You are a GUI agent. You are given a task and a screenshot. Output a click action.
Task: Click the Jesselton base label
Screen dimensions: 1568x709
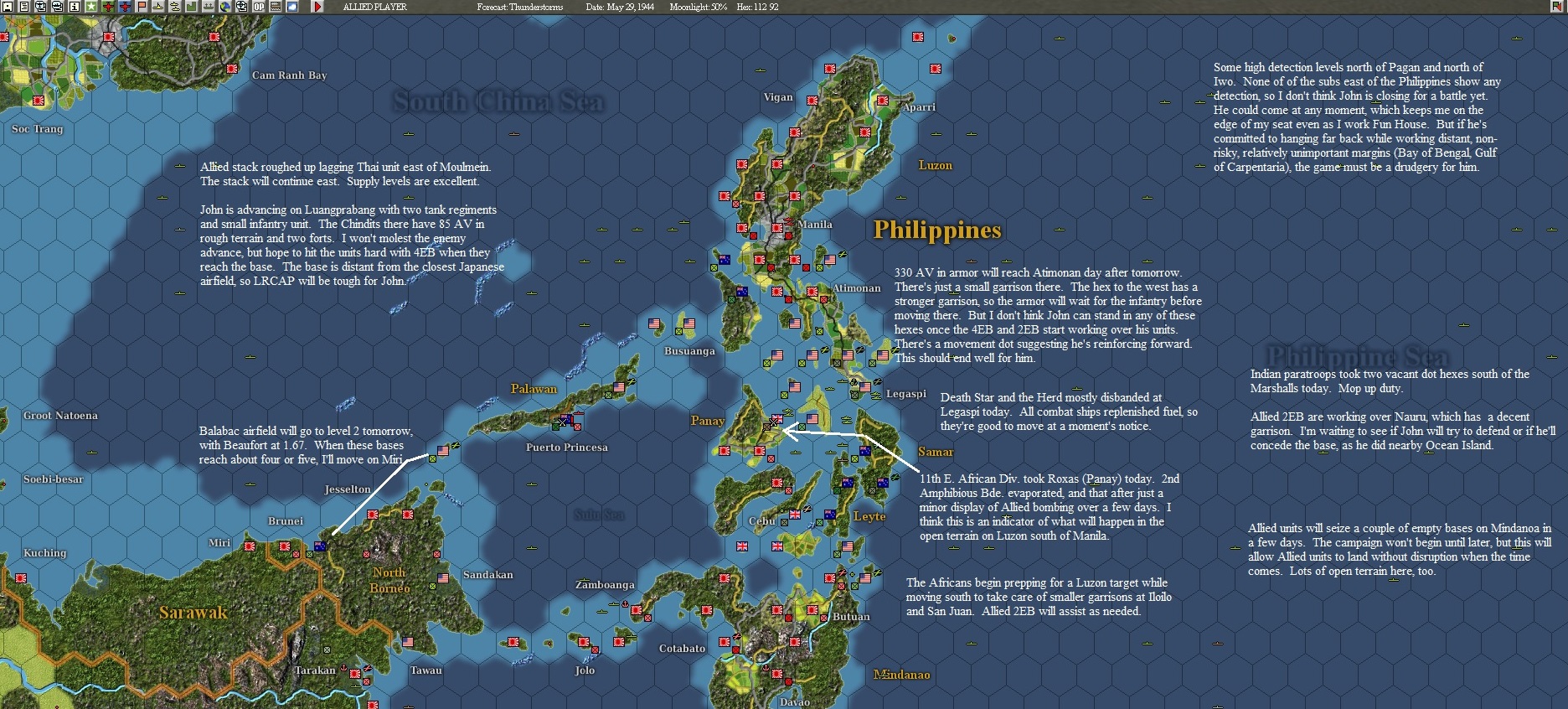click(x=348, y=489)
